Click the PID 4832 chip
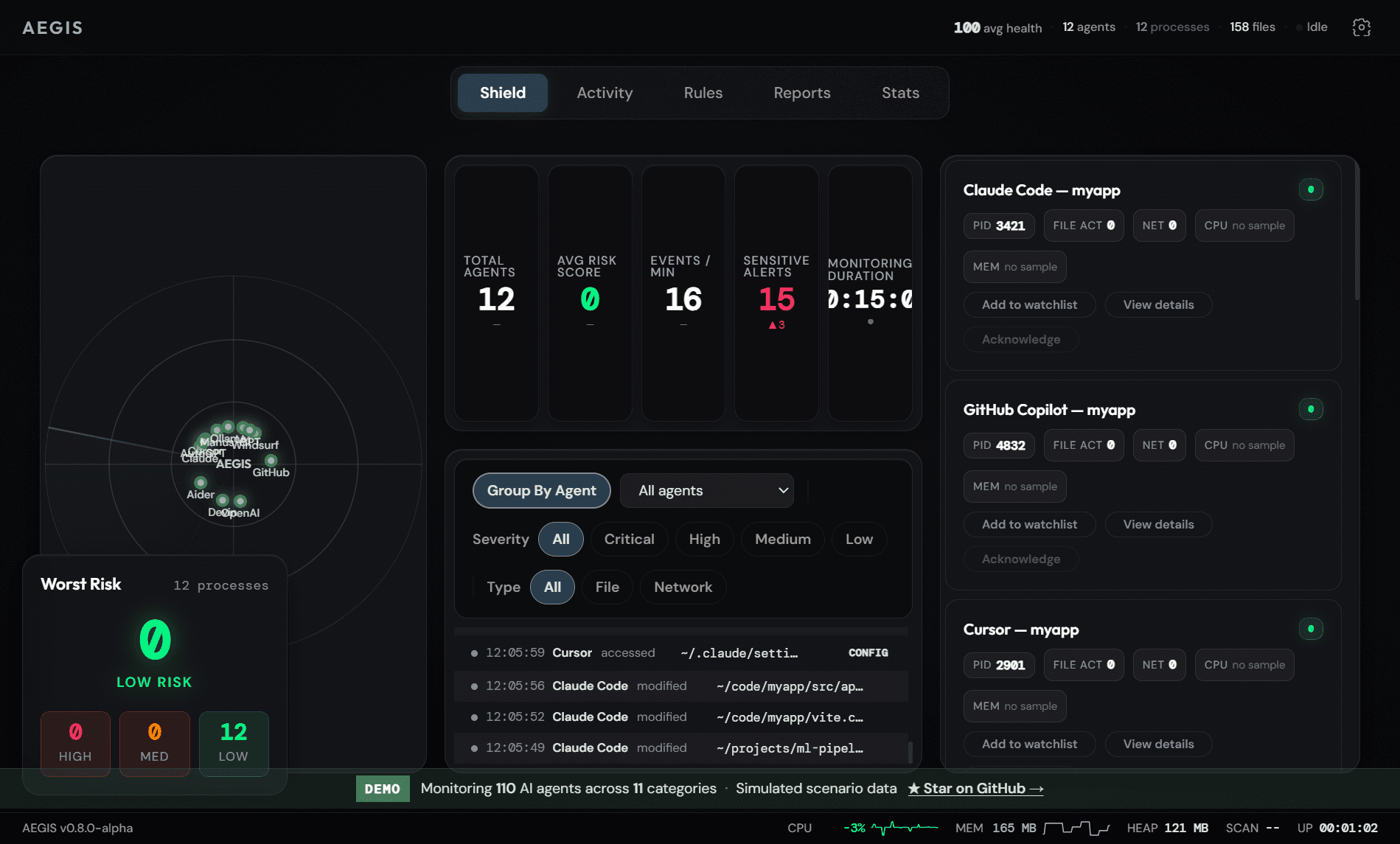Screen dimensions: 1400x844 [x=999, y=445]
